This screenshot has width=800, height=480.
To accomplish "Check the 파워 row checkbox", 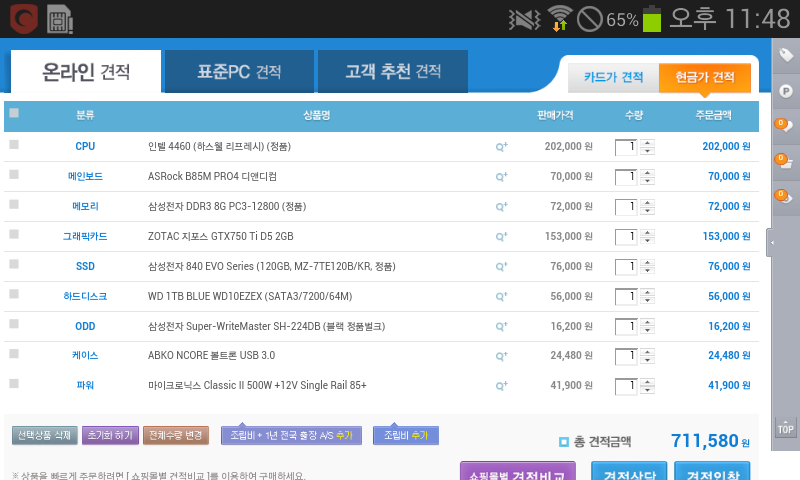I will 14,384.
